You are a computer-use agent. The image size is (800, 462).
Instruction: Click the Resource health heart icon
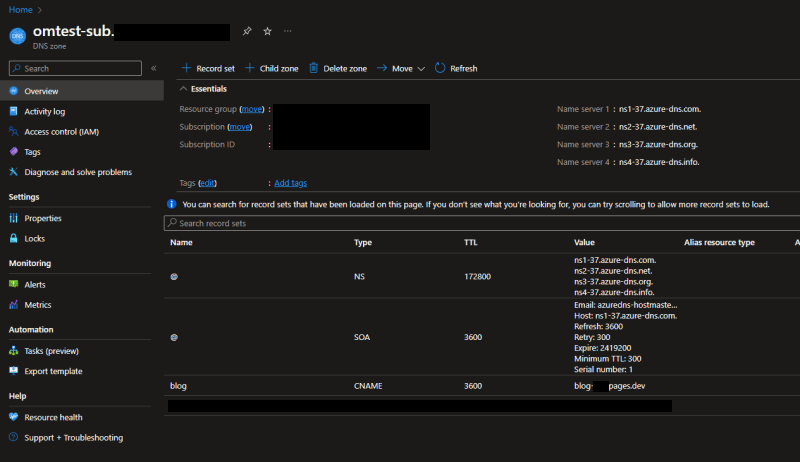[14, 417]
